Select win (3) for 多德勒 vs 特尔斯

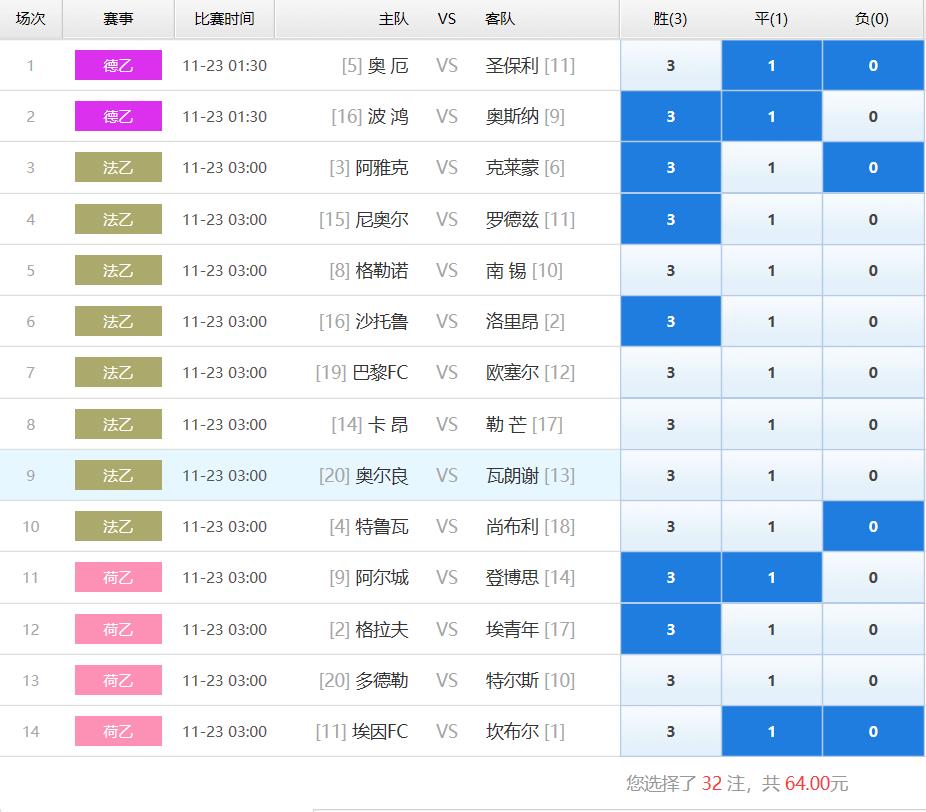[x=671, y=680]
